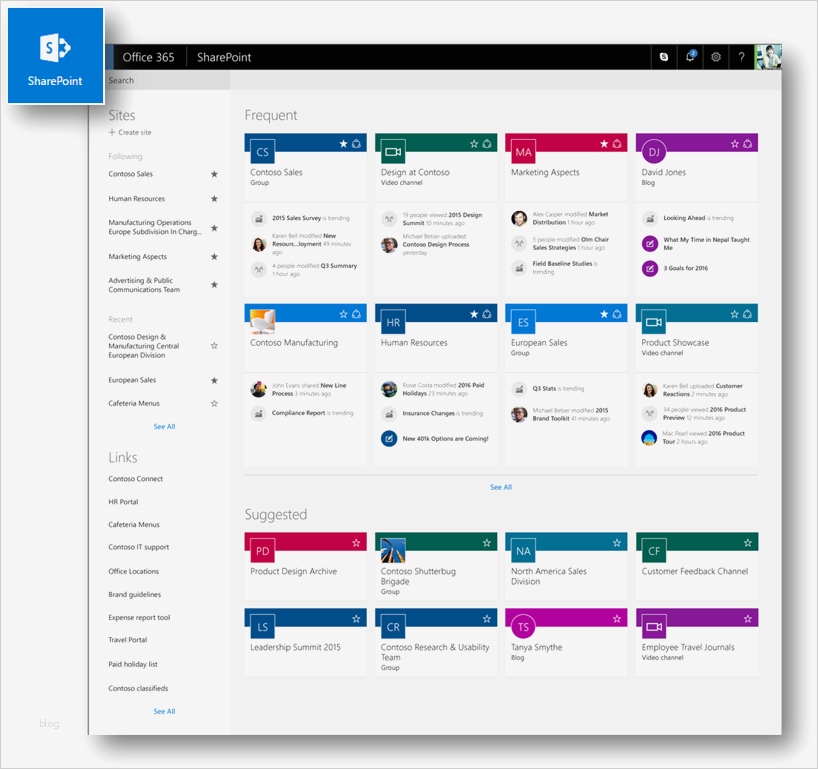The width and height of the screenshot is (818, 769).
Task: Open the notifications bell
Action: [690, 56]
